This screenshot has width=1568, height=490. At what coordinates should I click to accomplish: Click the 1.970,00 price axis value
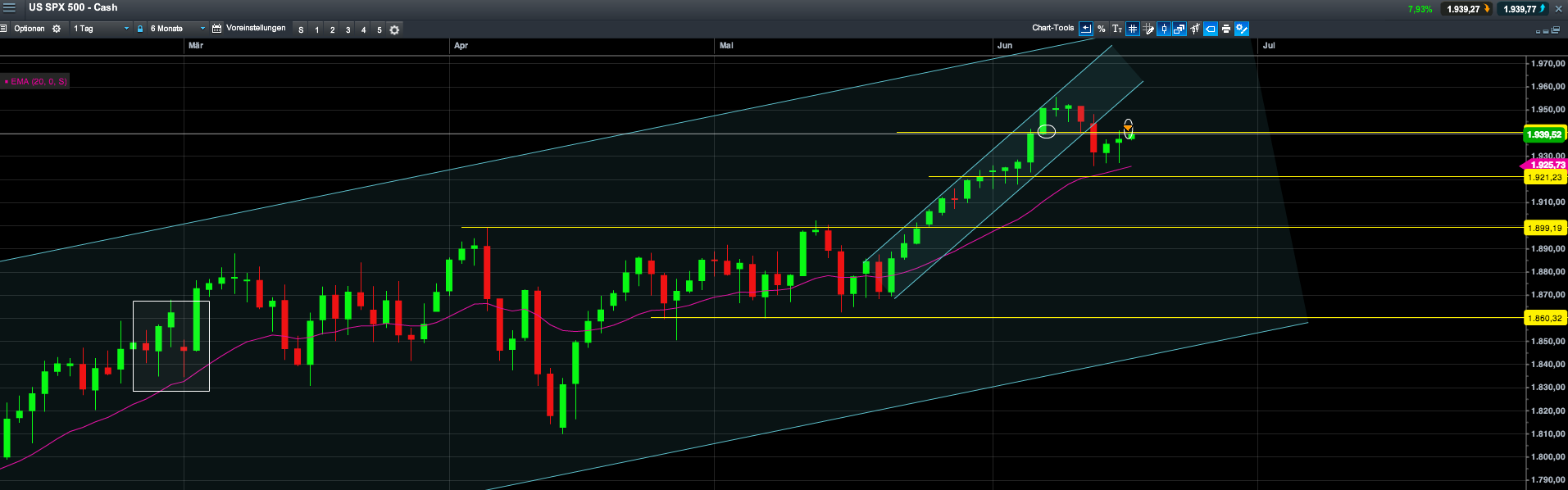1548,63
